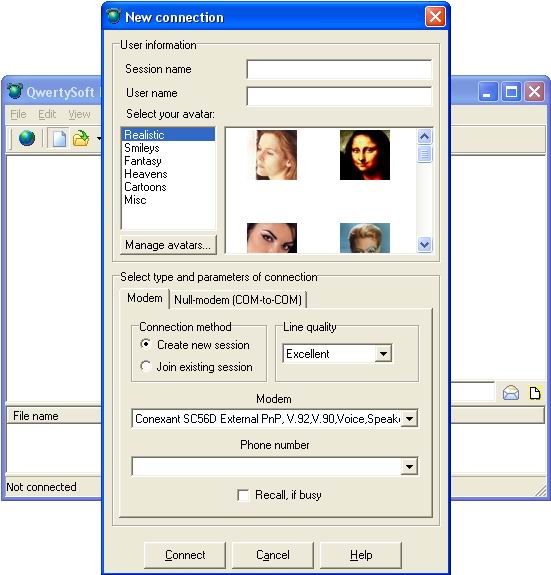Select Create new session radio button

tap(146, 344)
